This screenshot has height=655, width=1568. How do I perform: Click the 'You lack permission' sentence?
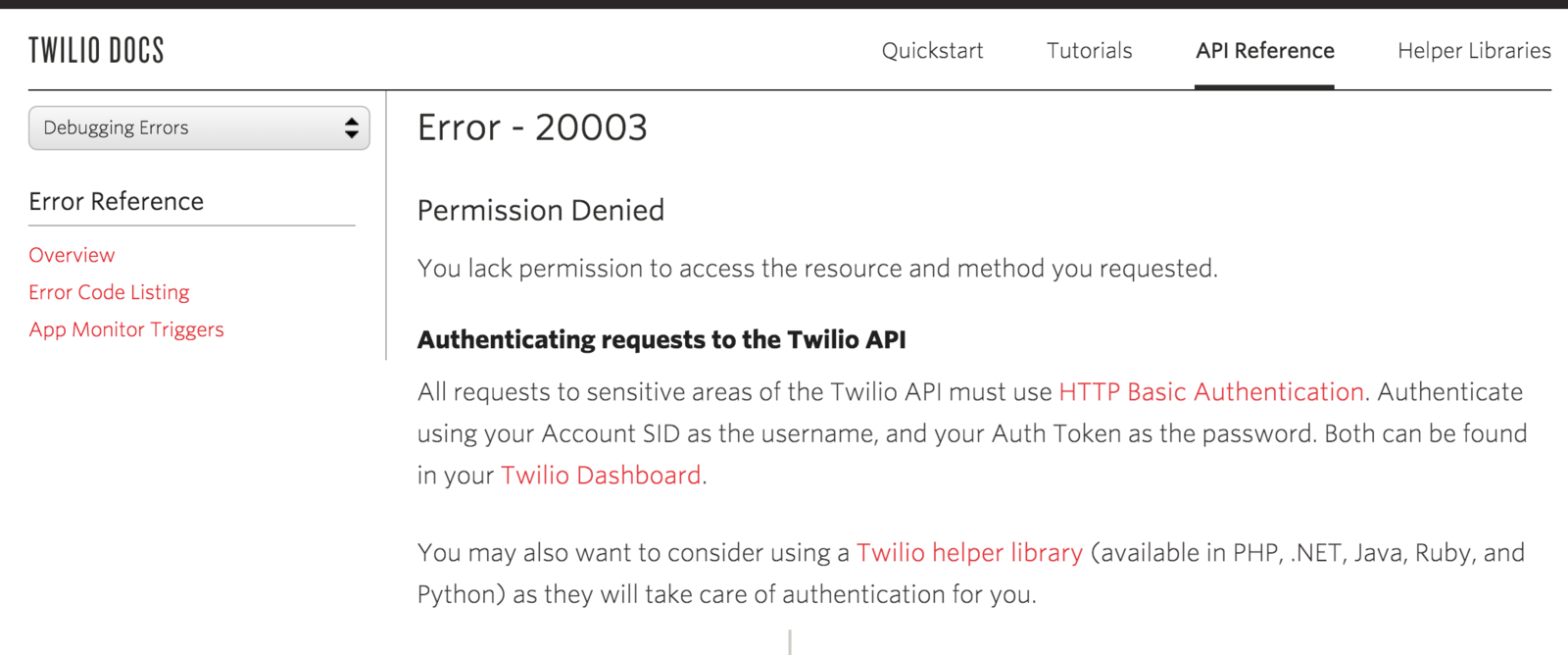coord(817,269)
